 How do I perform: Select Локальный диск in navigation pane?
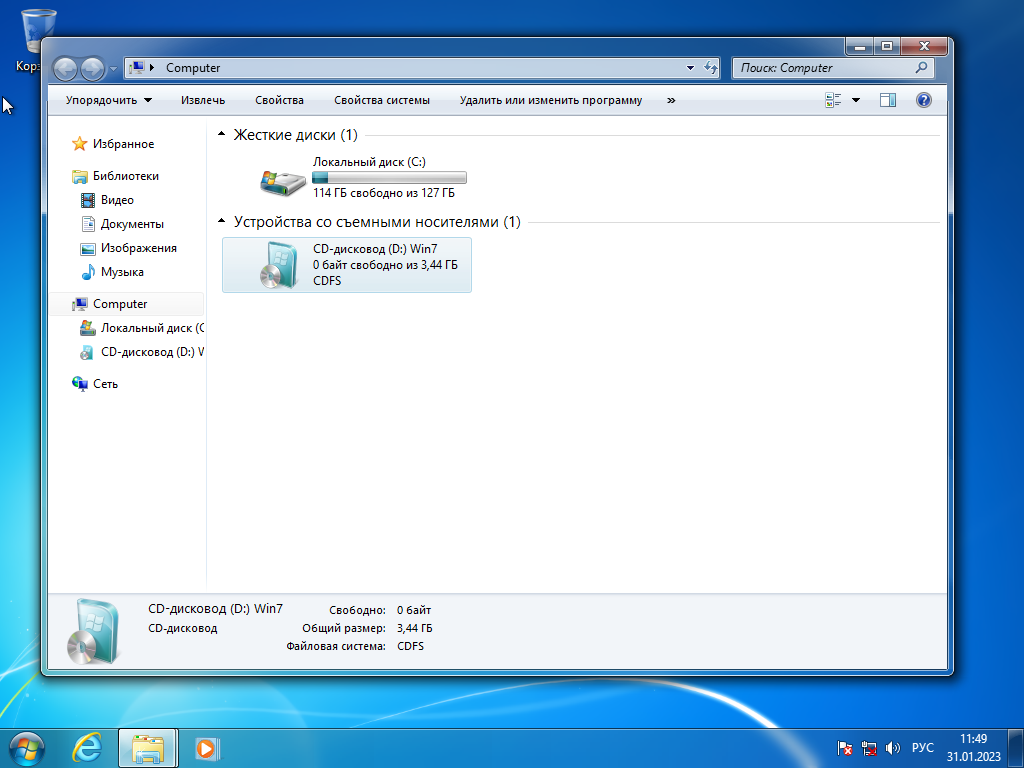[x=152, y=328]
